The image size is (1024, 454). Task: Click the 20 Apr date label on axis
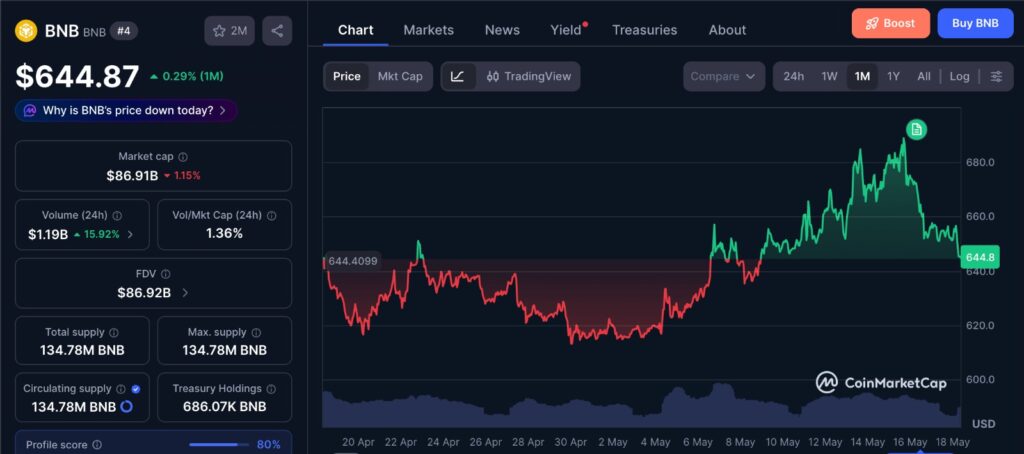358,442
